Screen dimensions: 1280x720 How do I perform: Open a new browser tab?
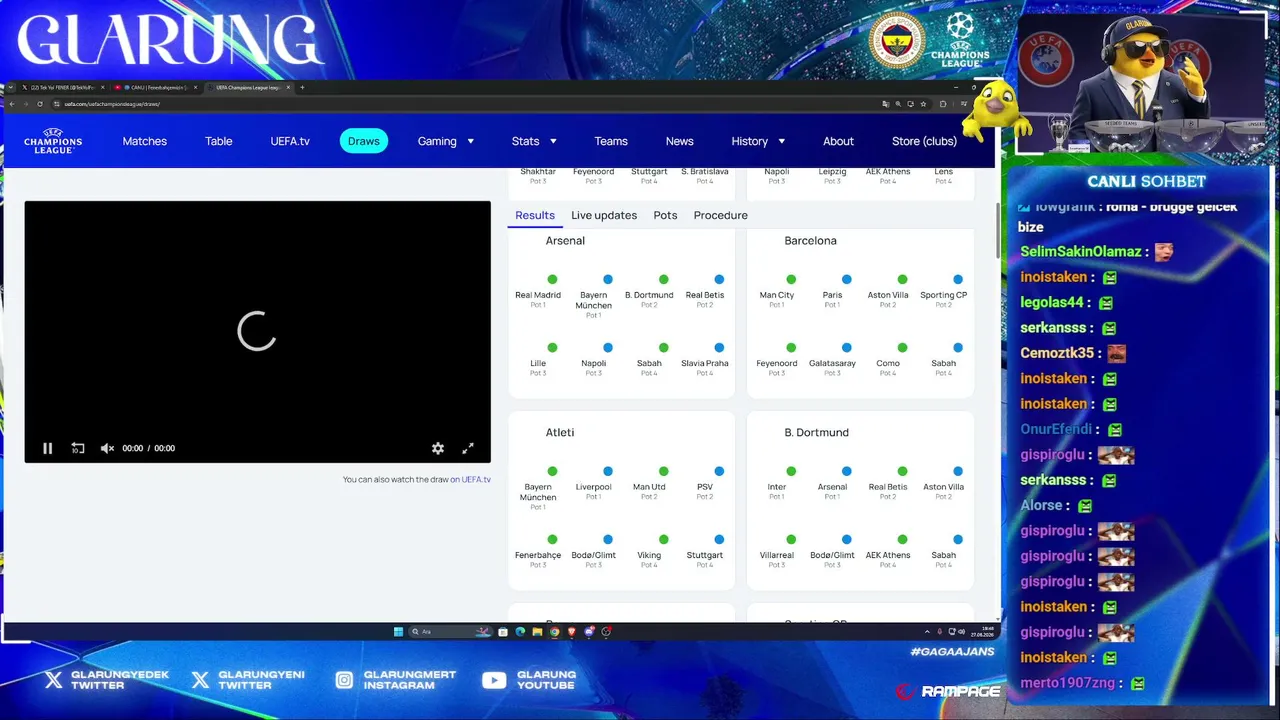tap(302, 87)
